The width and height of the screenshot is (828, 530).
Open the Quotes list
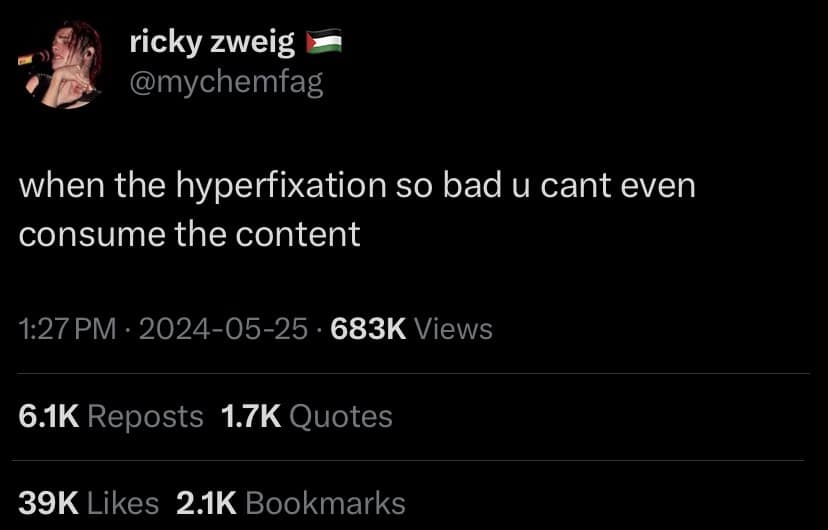341,417
